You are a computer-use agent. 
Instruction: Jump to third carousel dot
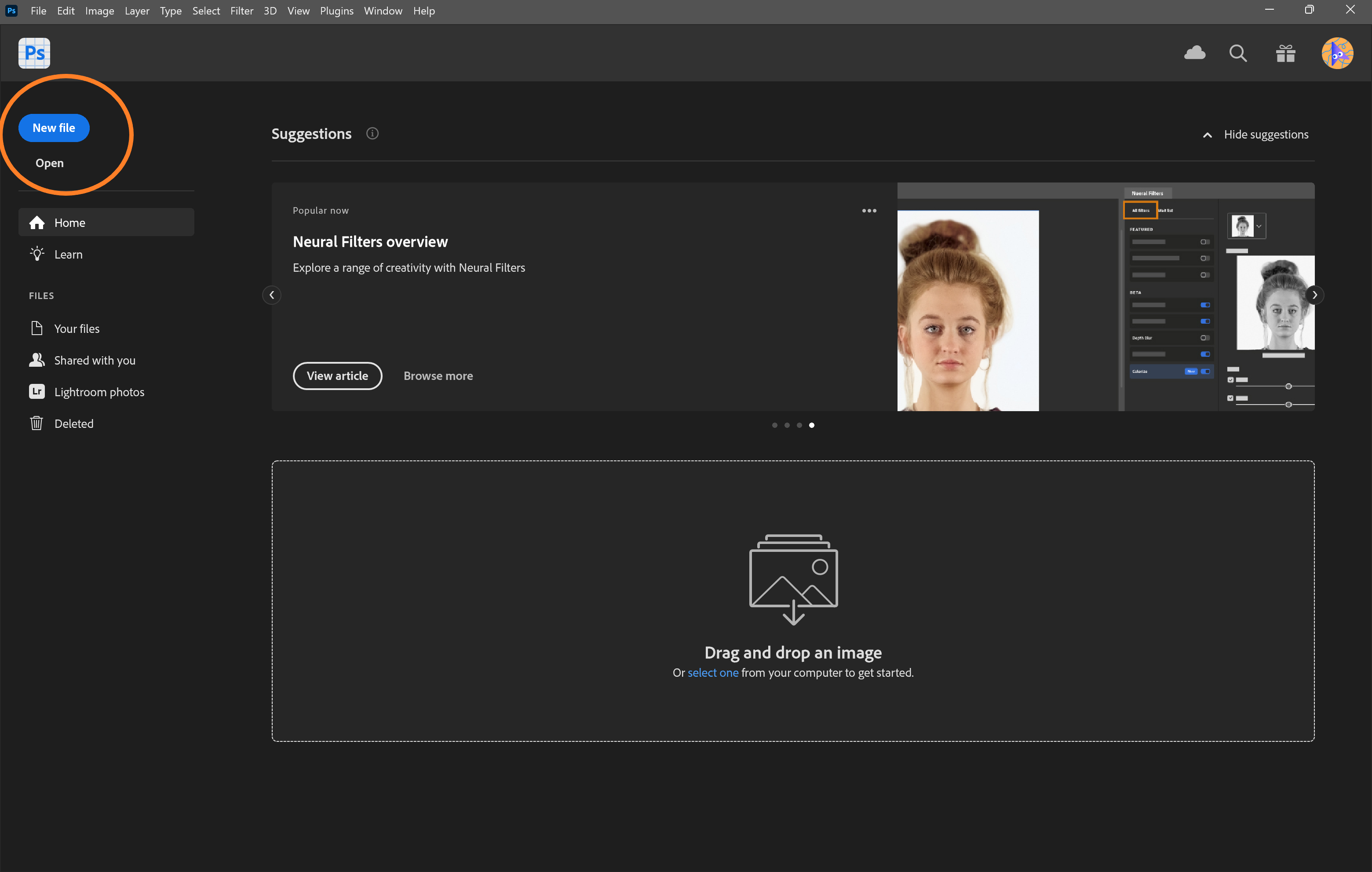799,425
